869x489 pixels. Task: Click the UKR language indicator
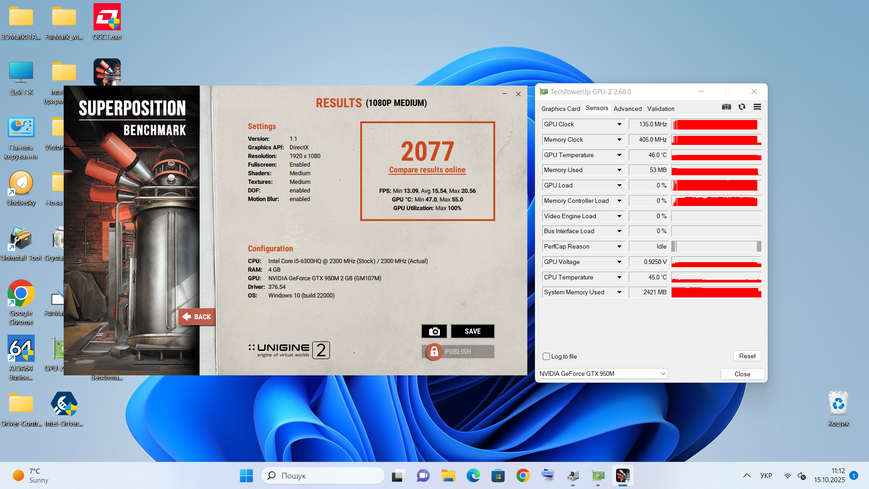click(x=766, y=476)
